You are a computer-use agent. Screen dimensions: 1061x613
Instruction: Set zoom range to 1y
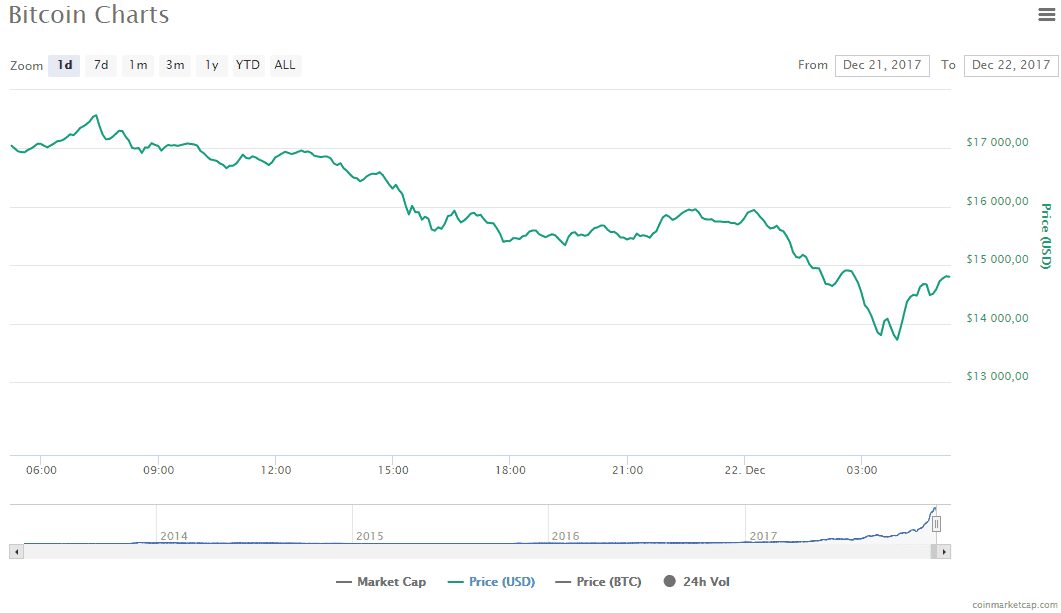coord(212,65)
